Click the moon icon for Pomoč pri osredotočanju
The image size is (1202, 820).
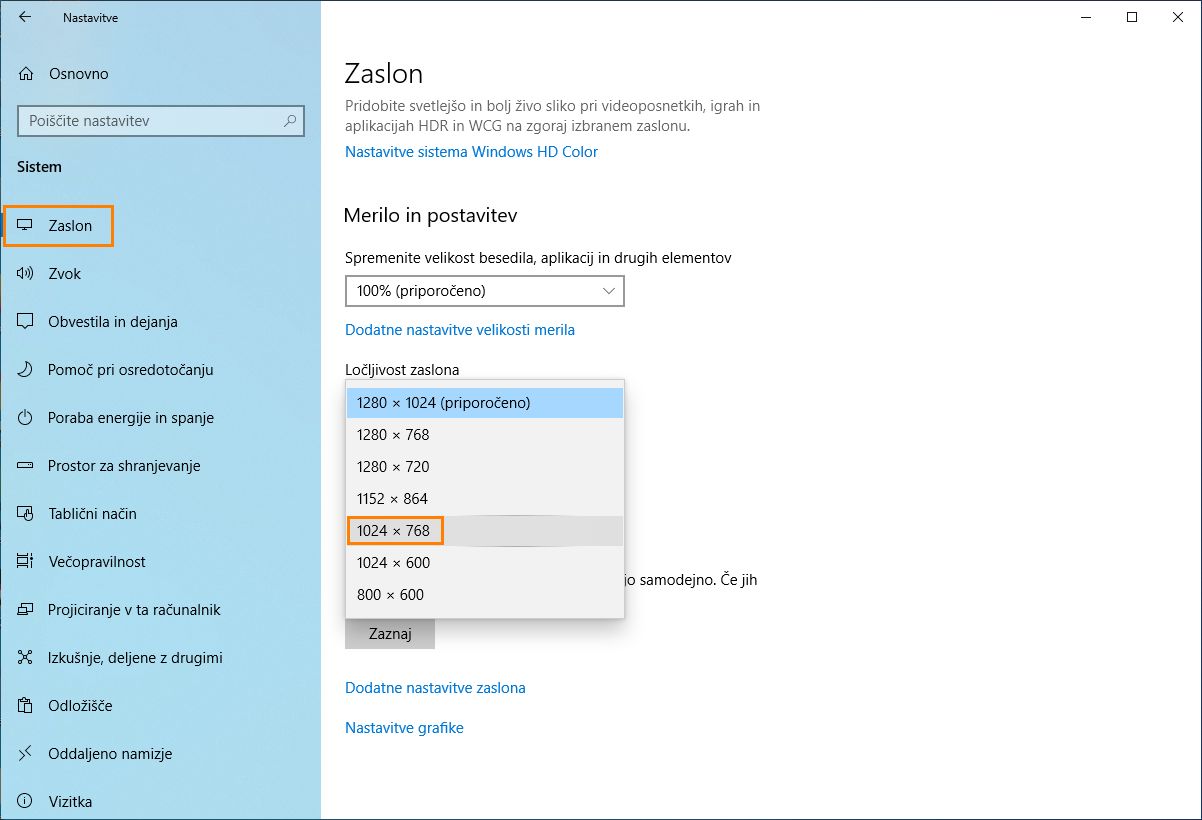26,370
